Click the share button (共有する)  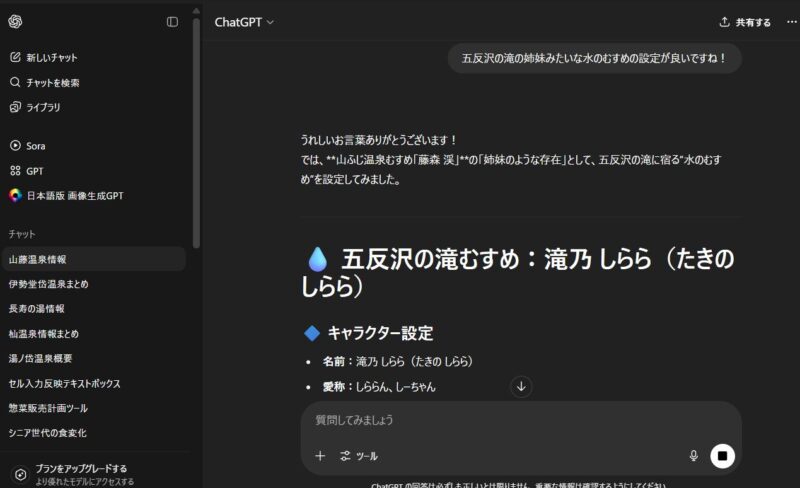pyautogui.click(x=745, y=22)
